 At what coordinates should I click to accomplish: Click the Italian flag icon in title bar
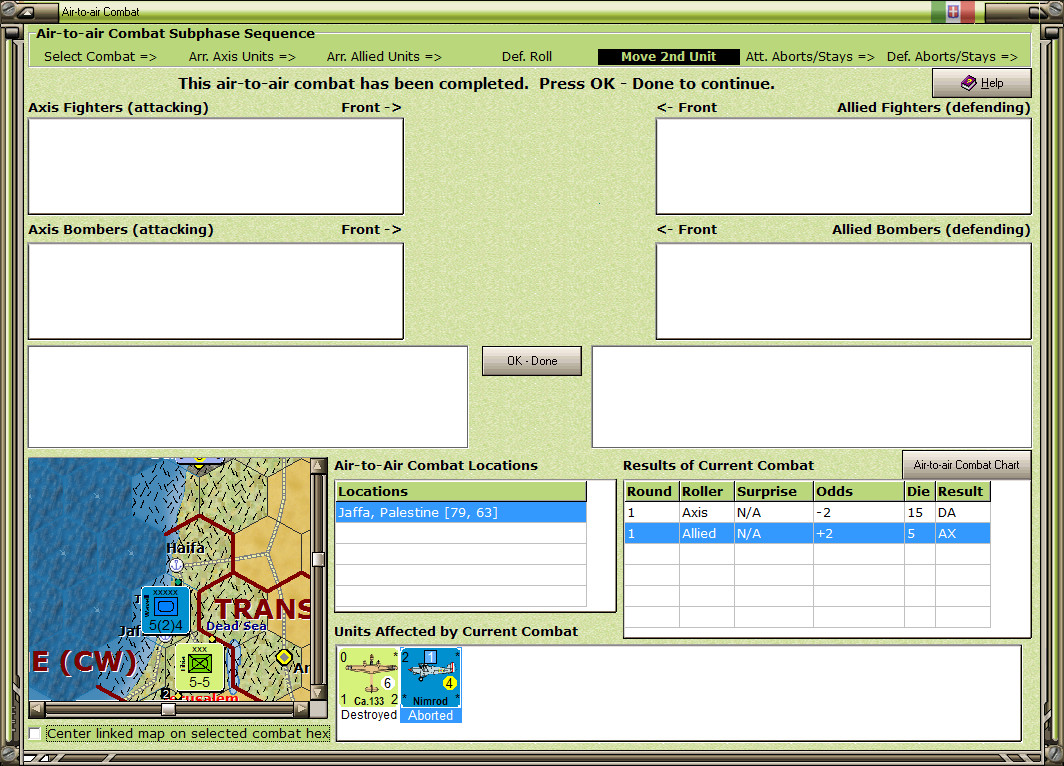click(x=953, y=12)
